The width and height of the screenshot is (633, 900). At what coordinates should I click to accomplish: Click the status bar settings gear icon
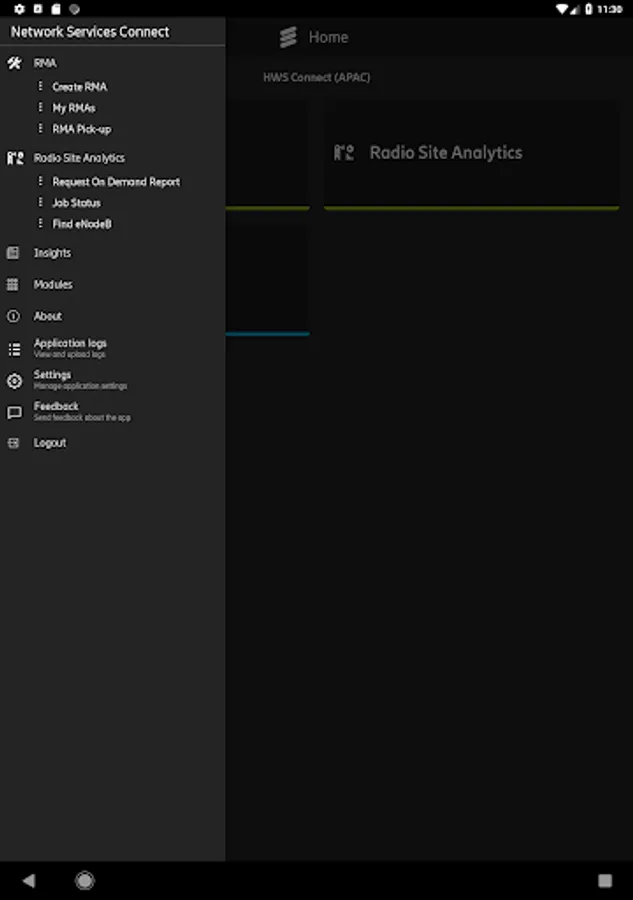click(19, 9)
